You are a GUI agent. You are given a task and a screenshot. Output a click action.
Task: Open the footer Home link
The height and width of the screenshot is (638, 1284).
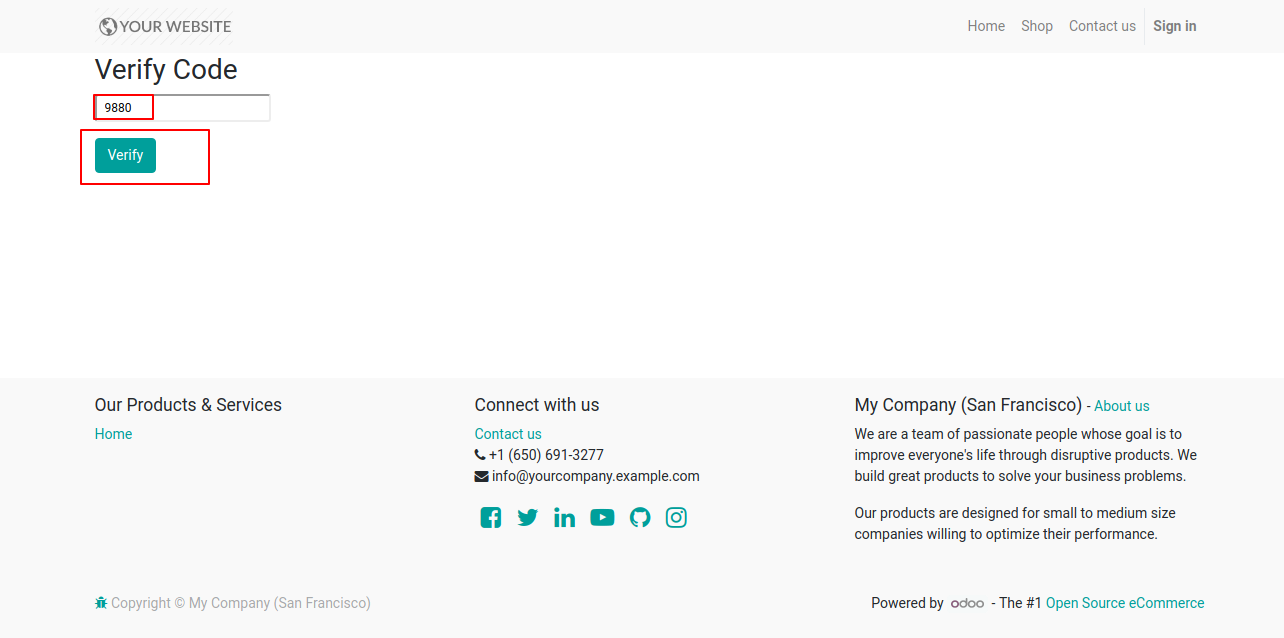[113, 434]
